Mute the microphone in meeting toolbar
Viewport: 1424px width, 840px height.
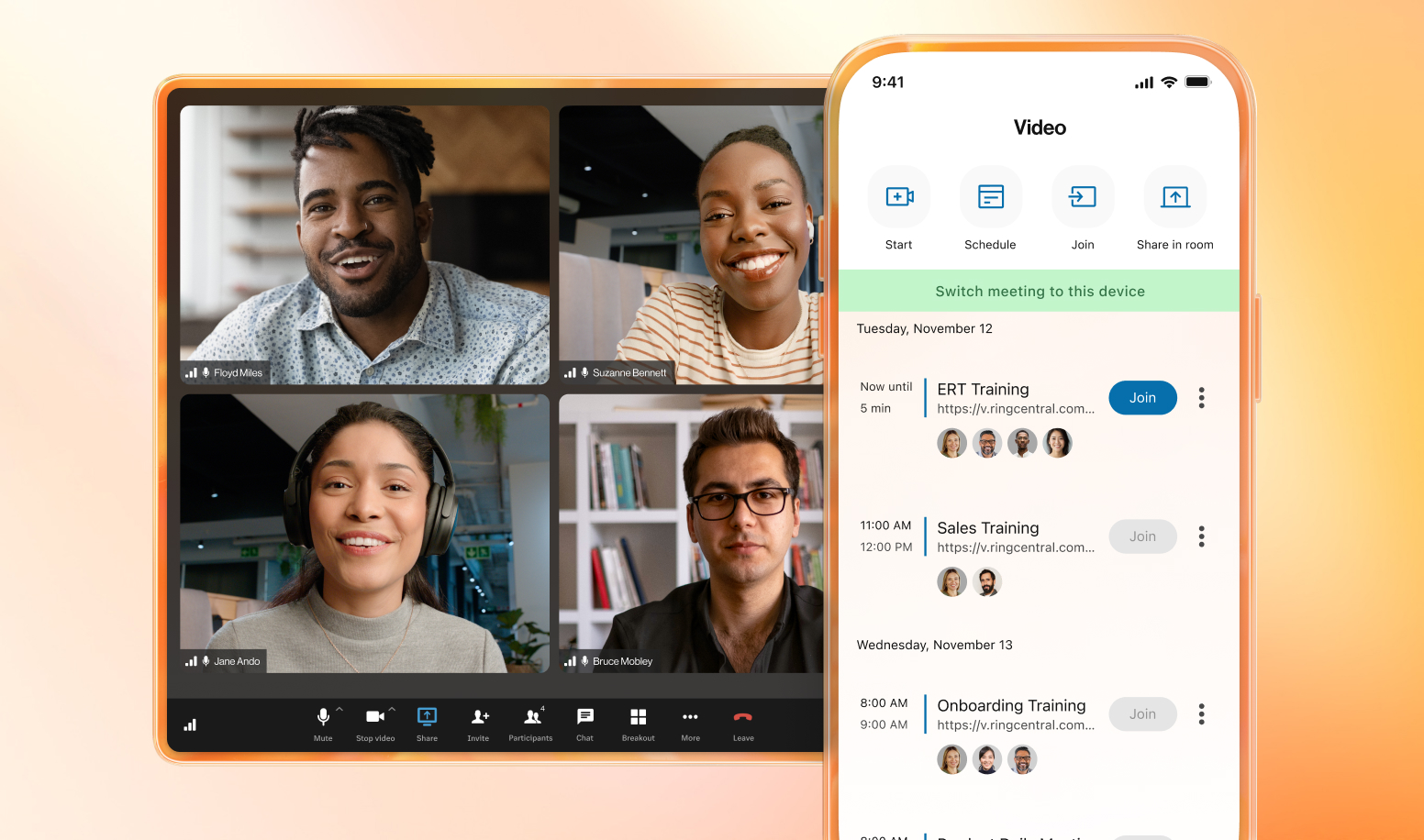pos(323,718)
